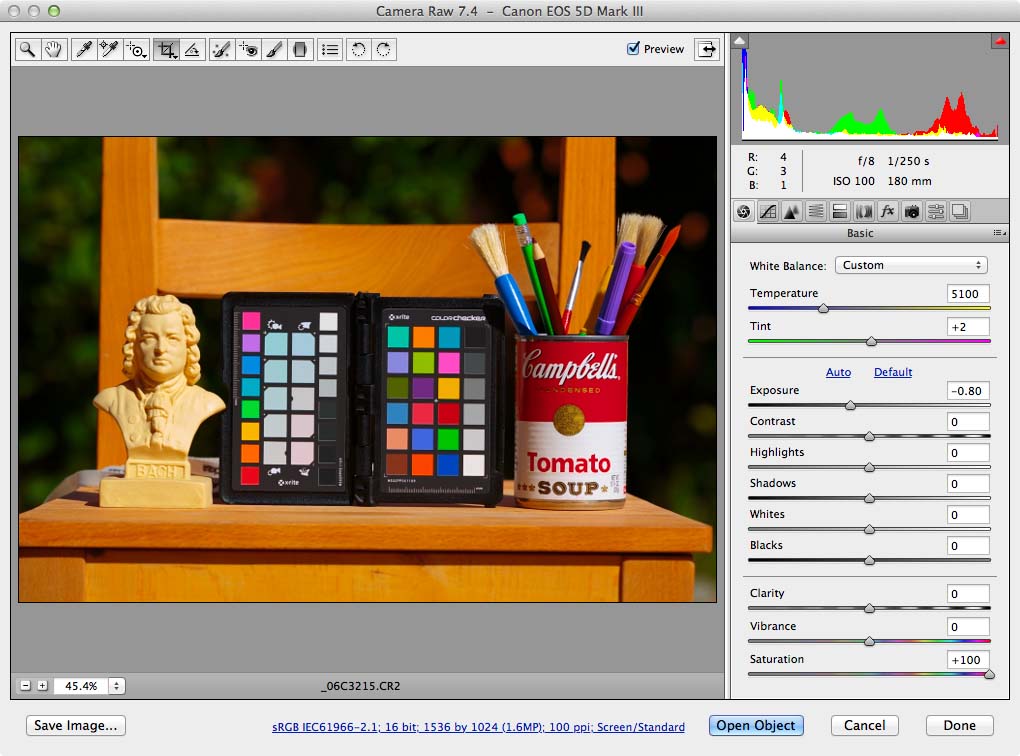This screenshot has width=1020, height=756.
Task: Open the Camera Calibration panel tab
Action: [912, 211]
